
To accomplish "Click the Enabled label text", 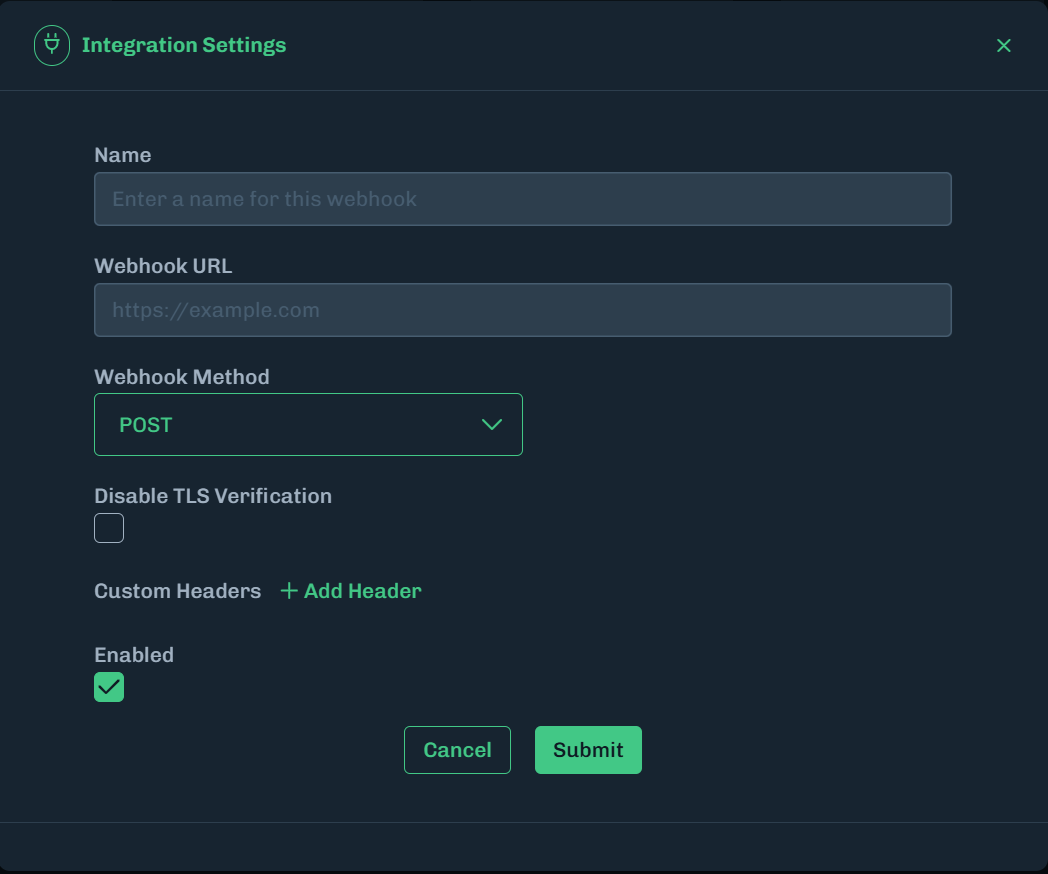I will [x=134, y=655].
